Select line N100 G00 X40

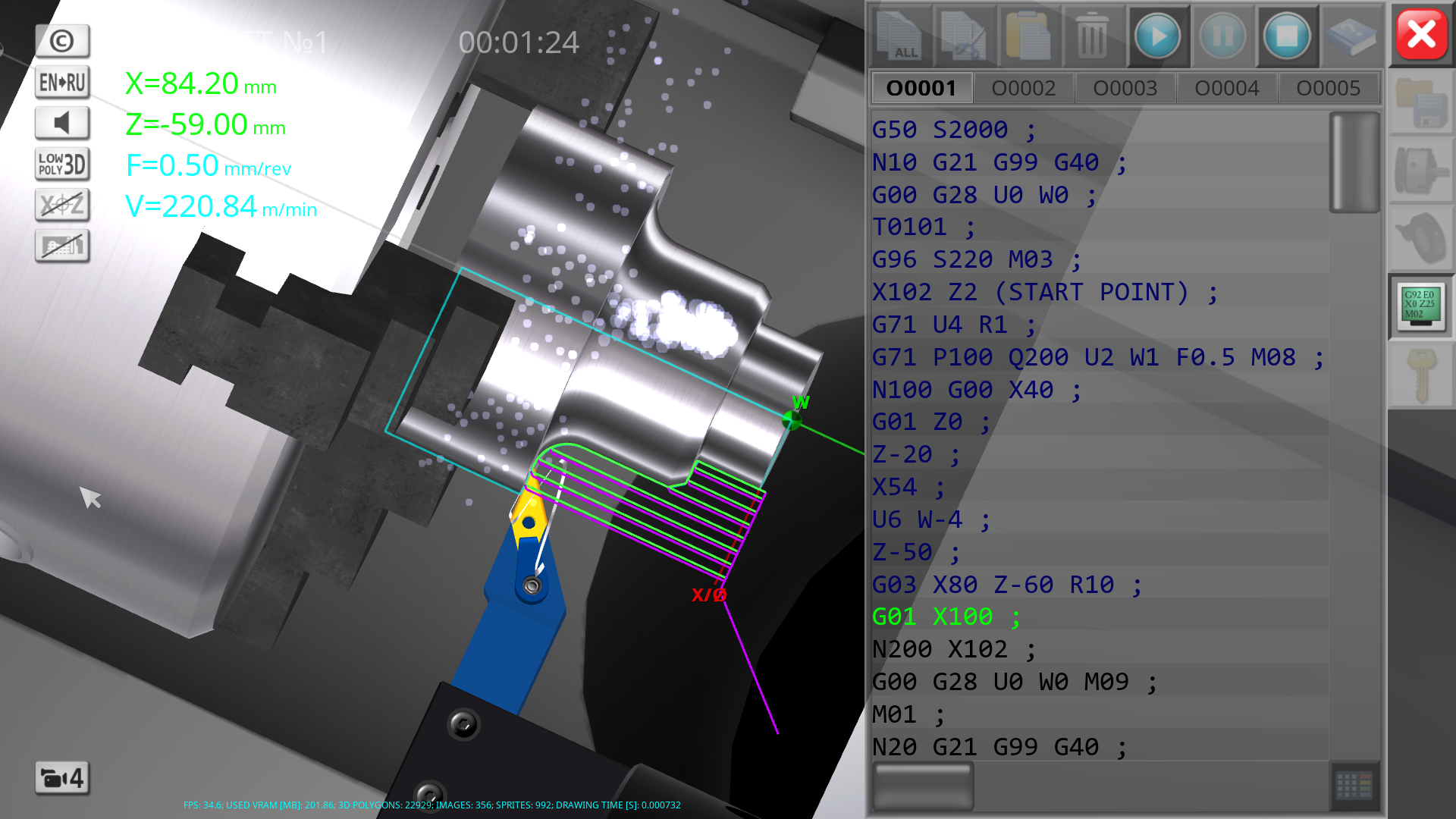(x=1100, y=390)
